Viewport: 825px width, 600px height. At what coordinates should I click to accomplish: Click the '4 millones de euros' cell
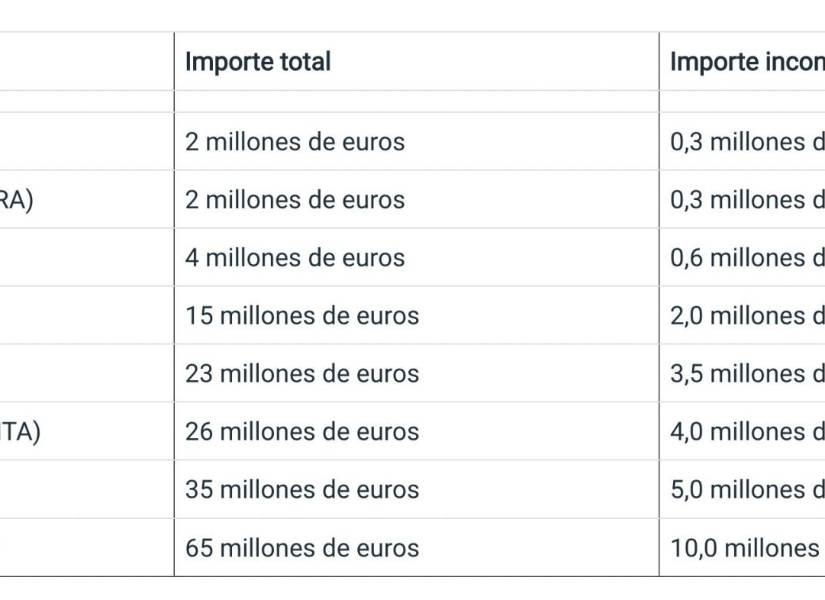click(x=295, y=258)
